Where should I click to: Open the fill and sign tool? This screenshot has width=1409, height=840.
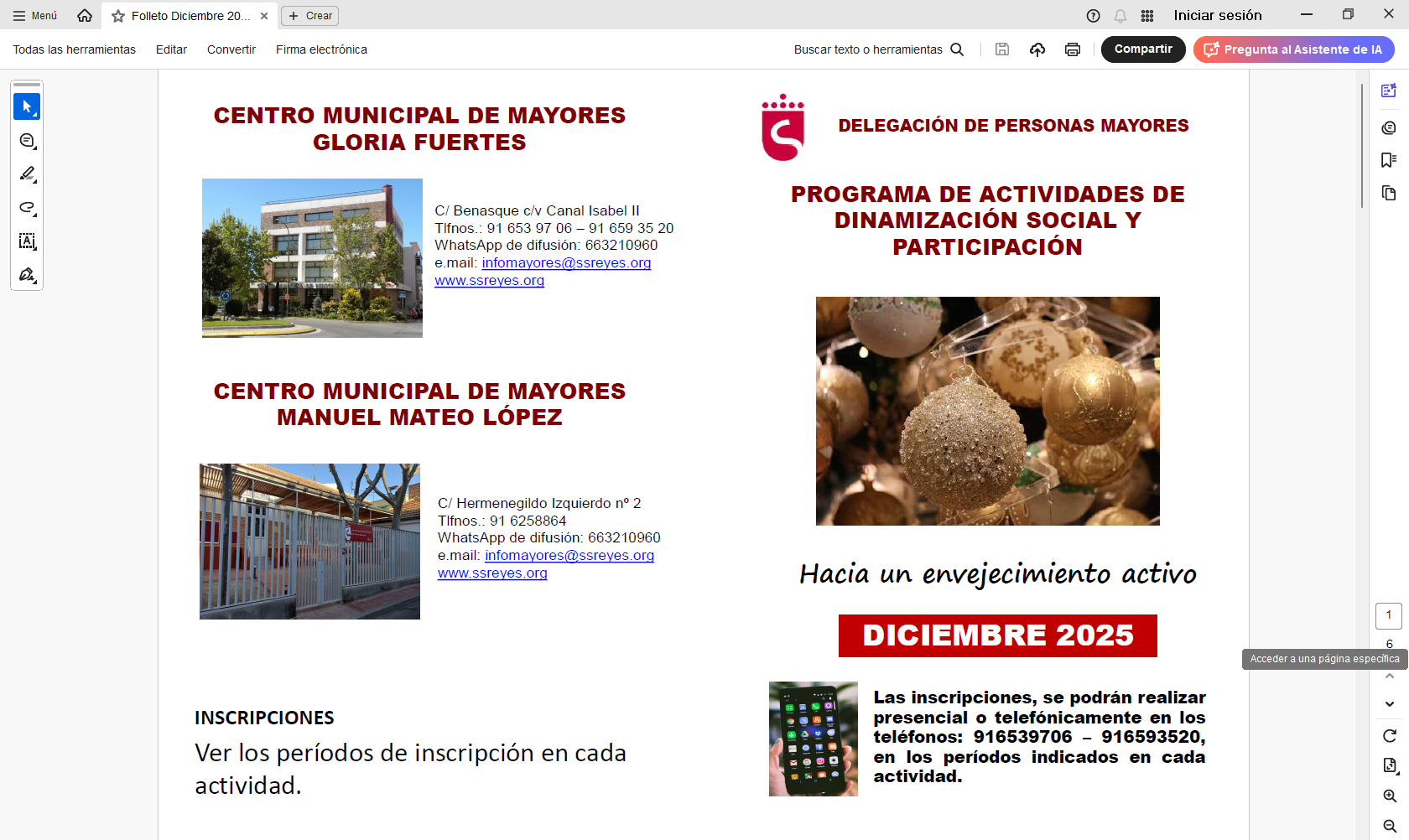[x=27, y=275]
